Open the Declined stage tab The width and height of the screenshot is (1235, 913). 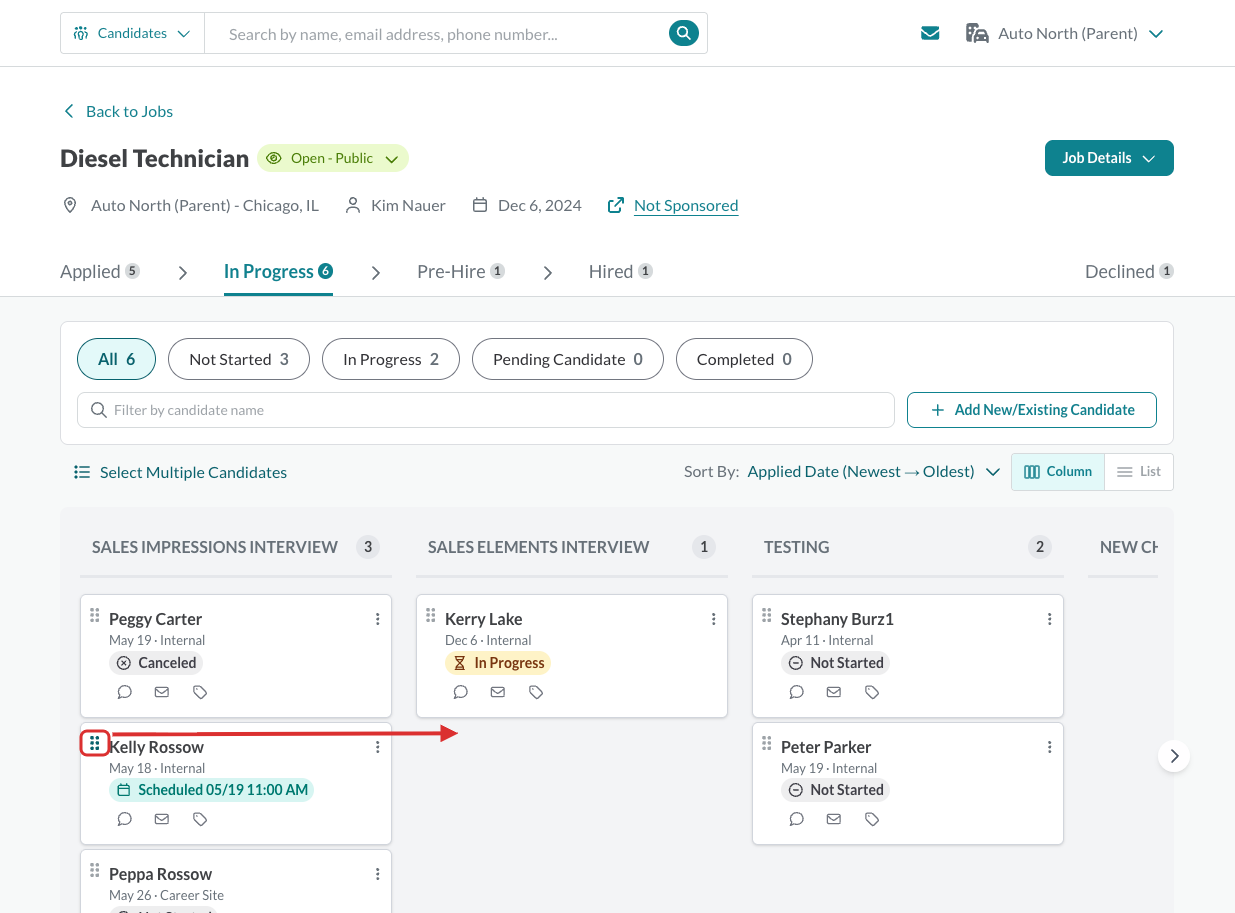coord(1129,272)
